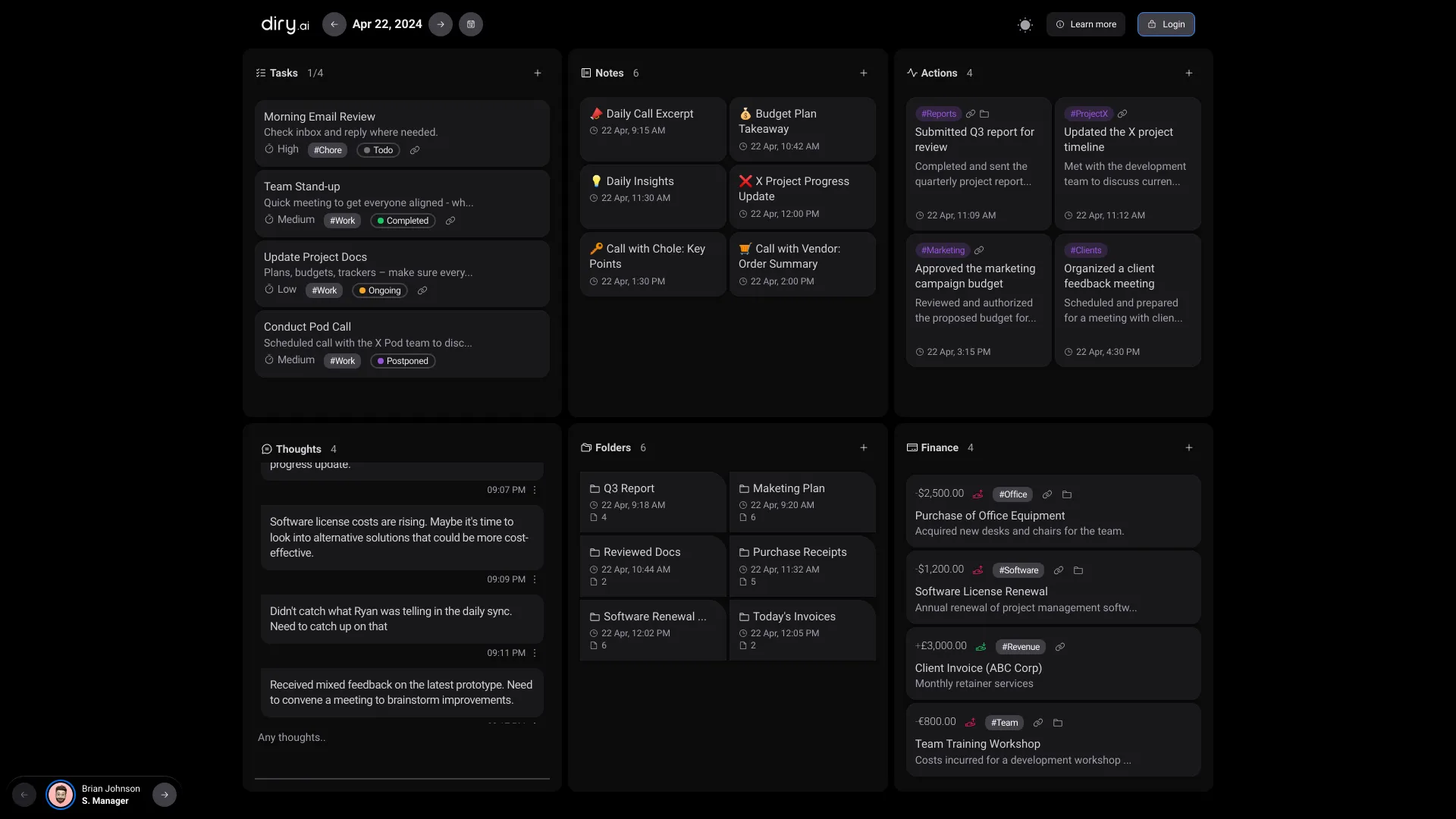Viewport: 1456px width, 819px height.
Task: Open options menu for 09:11 PM thought
Action: pyautogui.click(x=535, y=653)
